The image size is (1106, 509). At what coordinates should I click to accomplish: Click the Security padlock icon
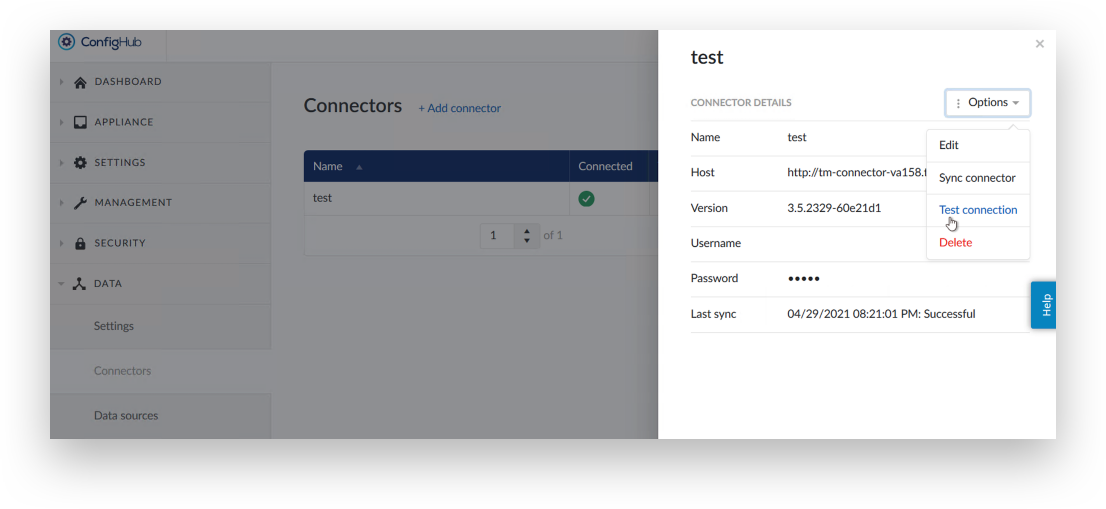[x=80, y=243]
